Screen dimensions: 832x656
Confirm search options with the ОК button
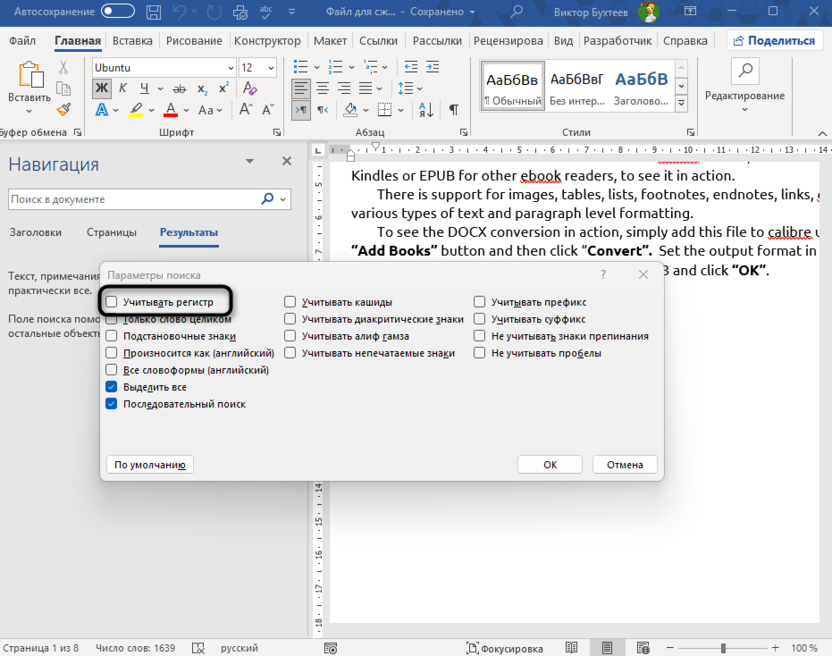pos(550,464)
